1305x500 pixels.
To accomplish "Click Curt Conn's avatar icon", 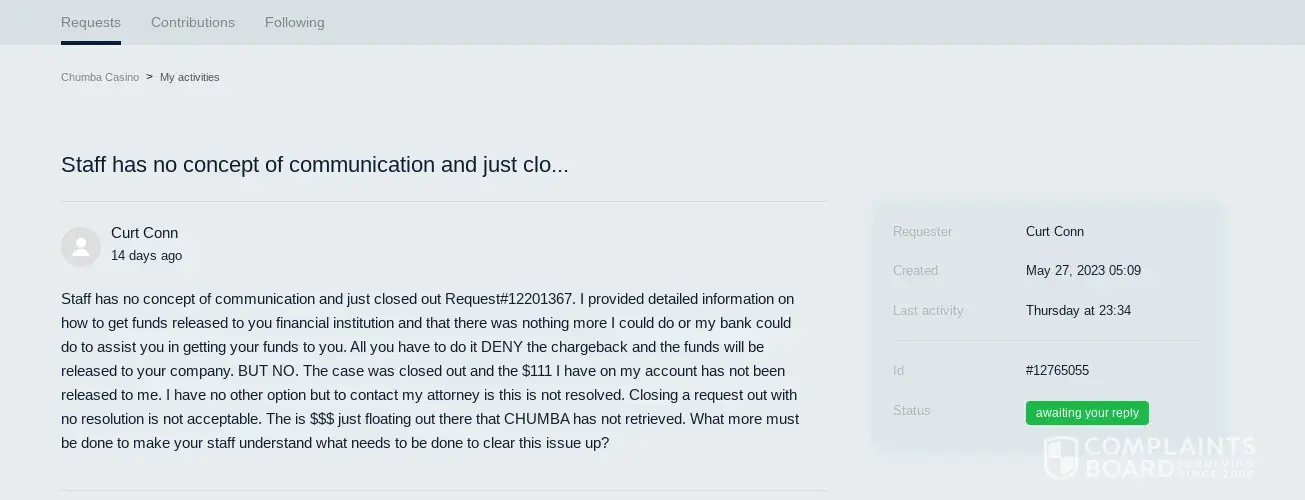I will (x=81, y=246).
